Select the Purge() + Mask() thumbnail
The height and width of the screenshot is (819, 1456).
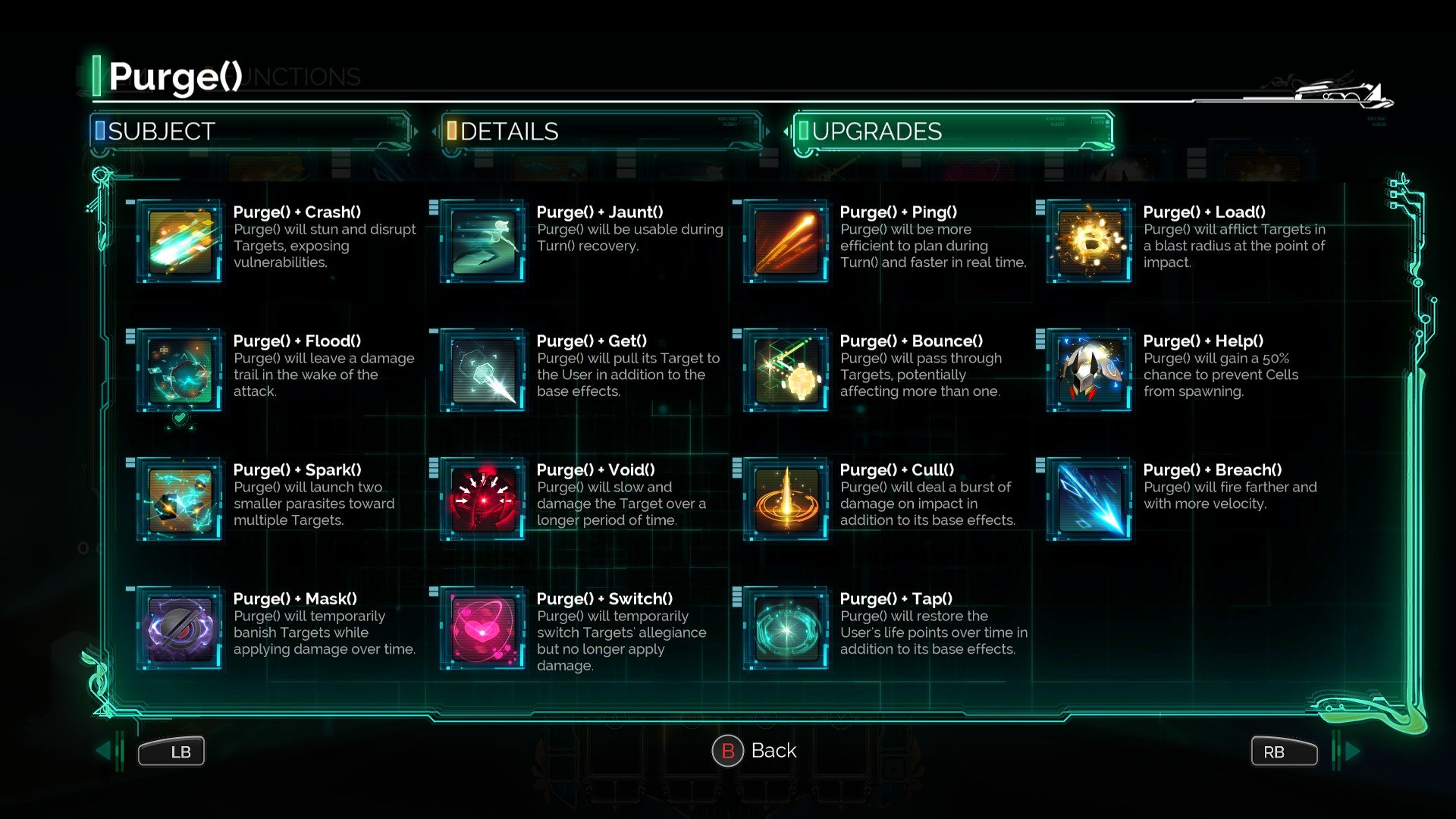point(180,629)
